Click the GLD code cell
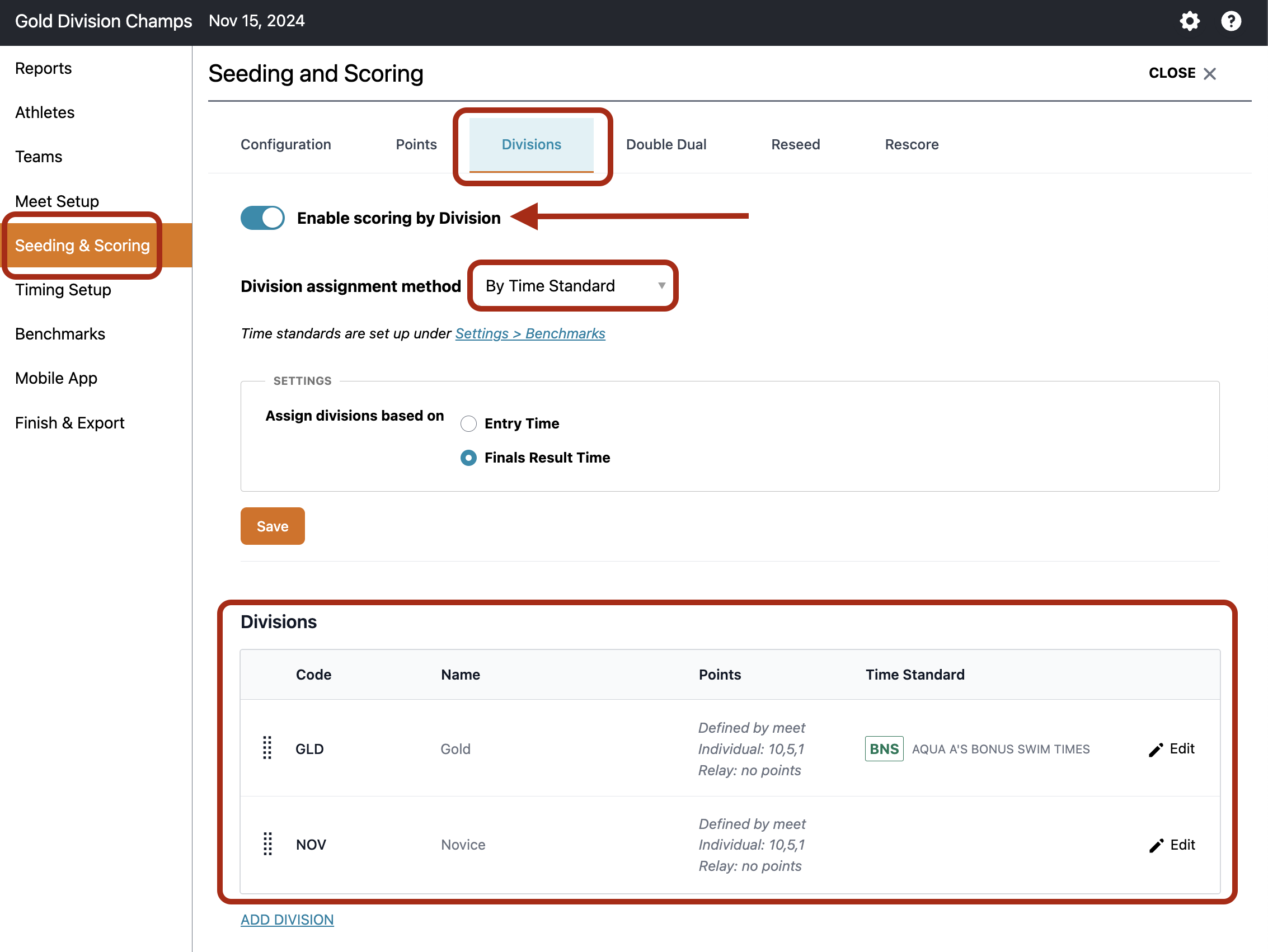The height and width of the screenshot is (952, 1268). (x=309, y=748)
